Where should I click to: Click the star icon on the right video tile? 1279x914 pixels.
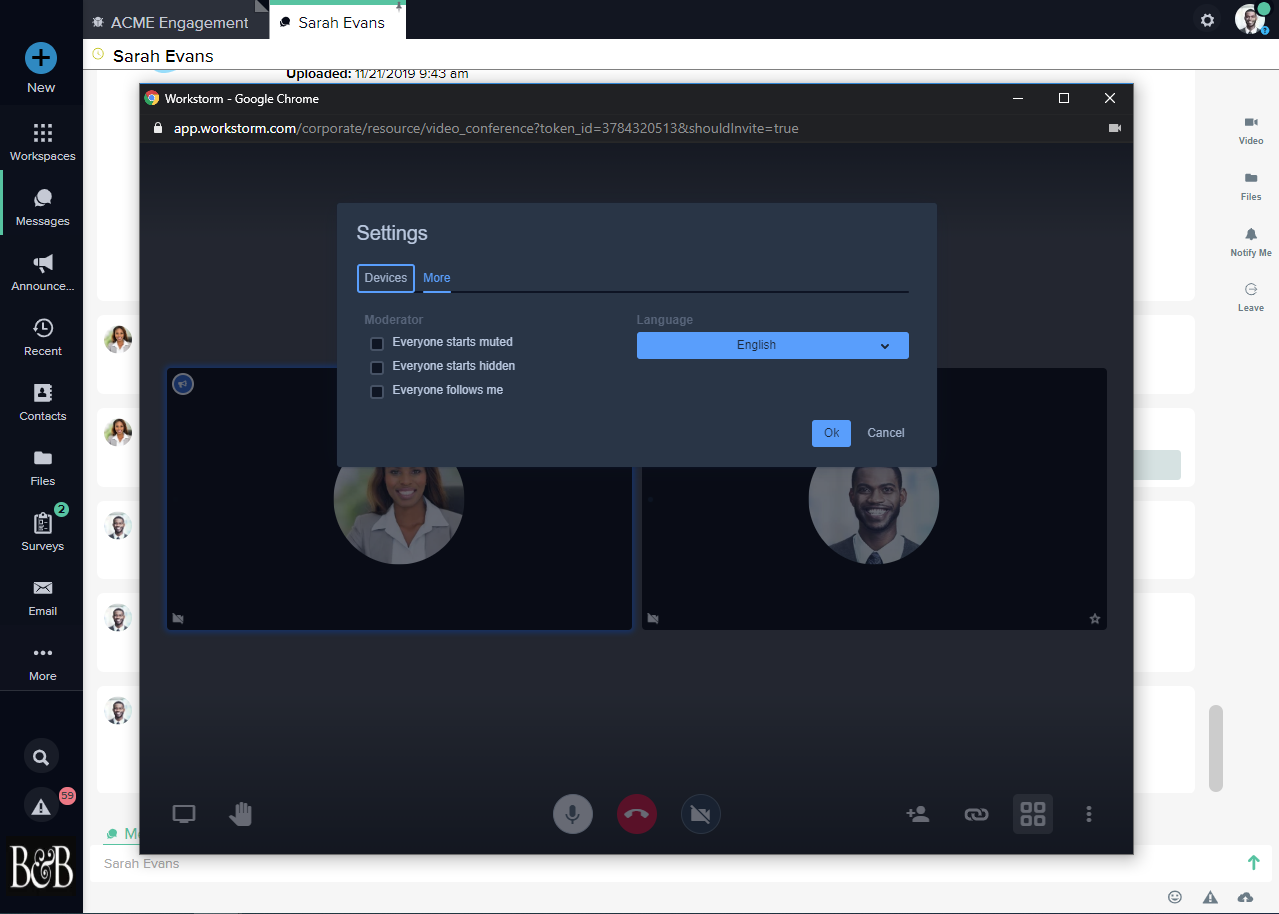(x=1095, y=619)
